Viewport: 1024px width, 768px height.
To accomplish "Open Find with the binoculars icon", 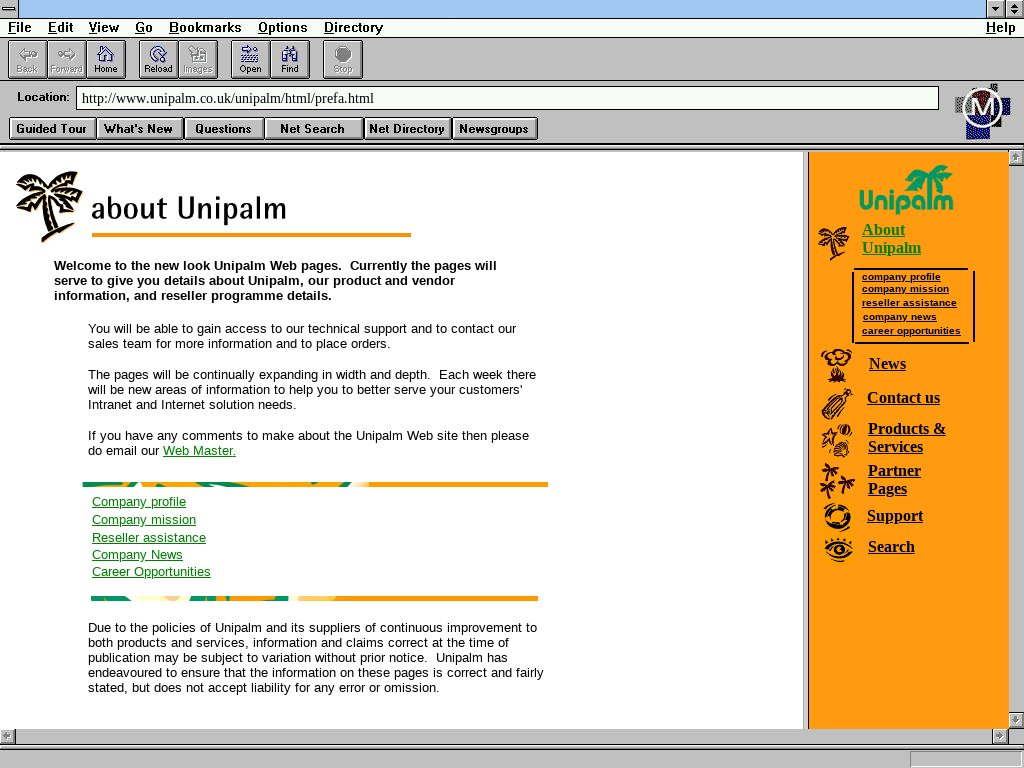I will click(290, 59).
